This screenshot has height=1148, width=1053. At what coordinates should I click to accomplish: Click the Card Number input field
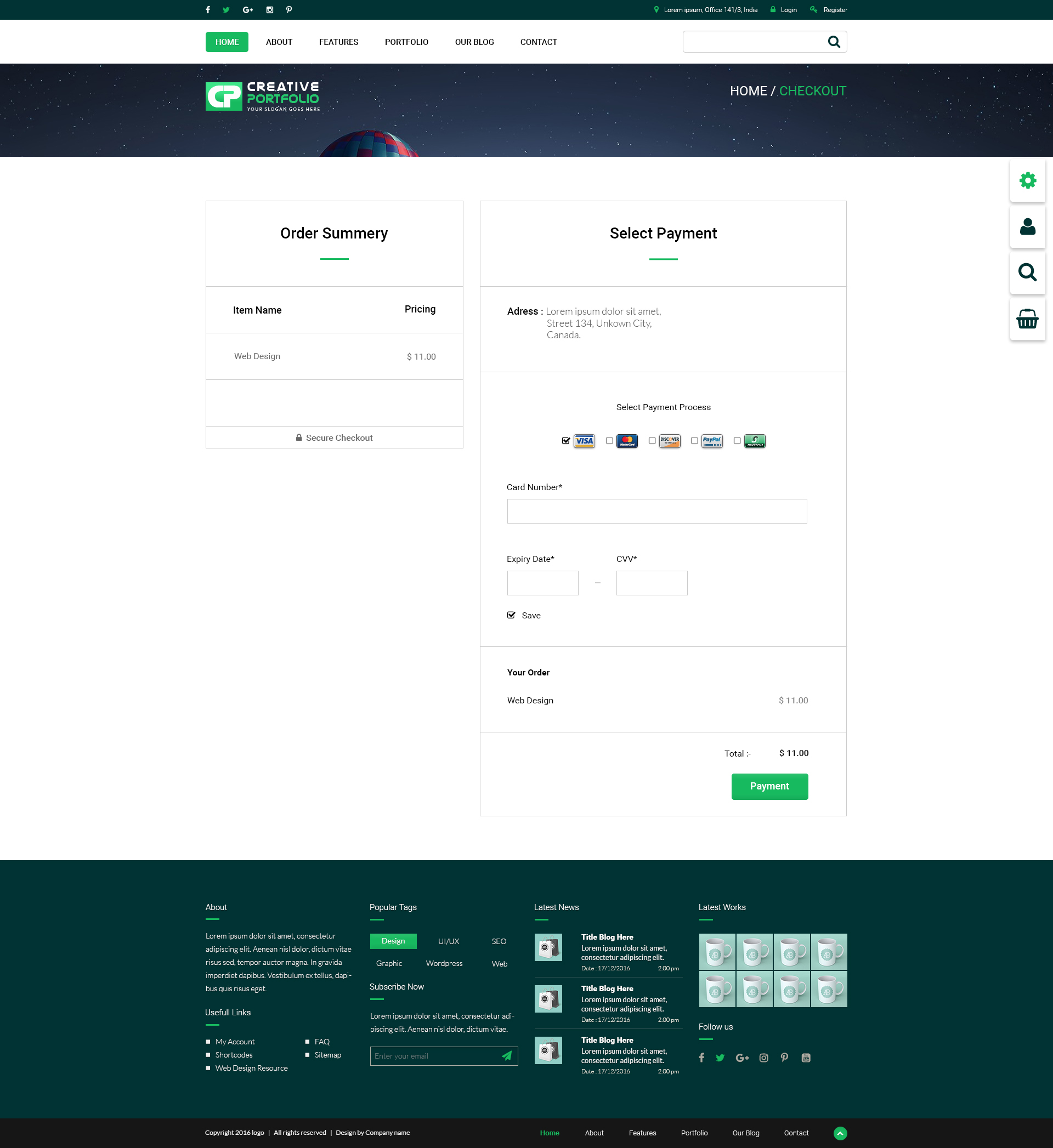(656, 511)
